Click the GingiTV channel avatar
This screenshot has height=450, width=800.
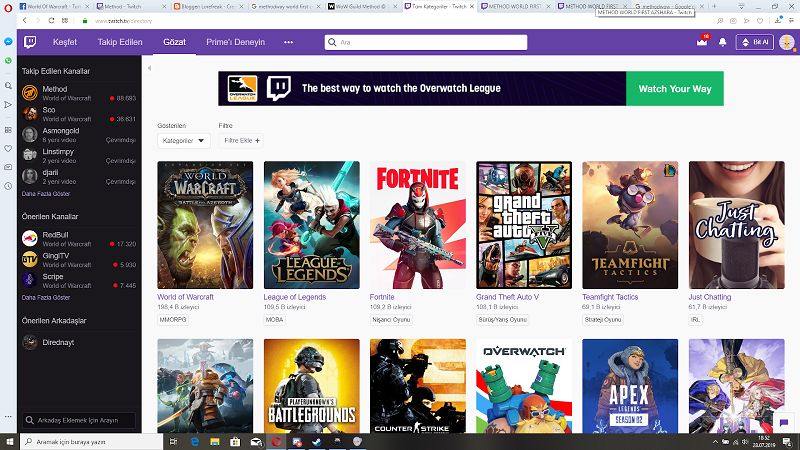30,260
